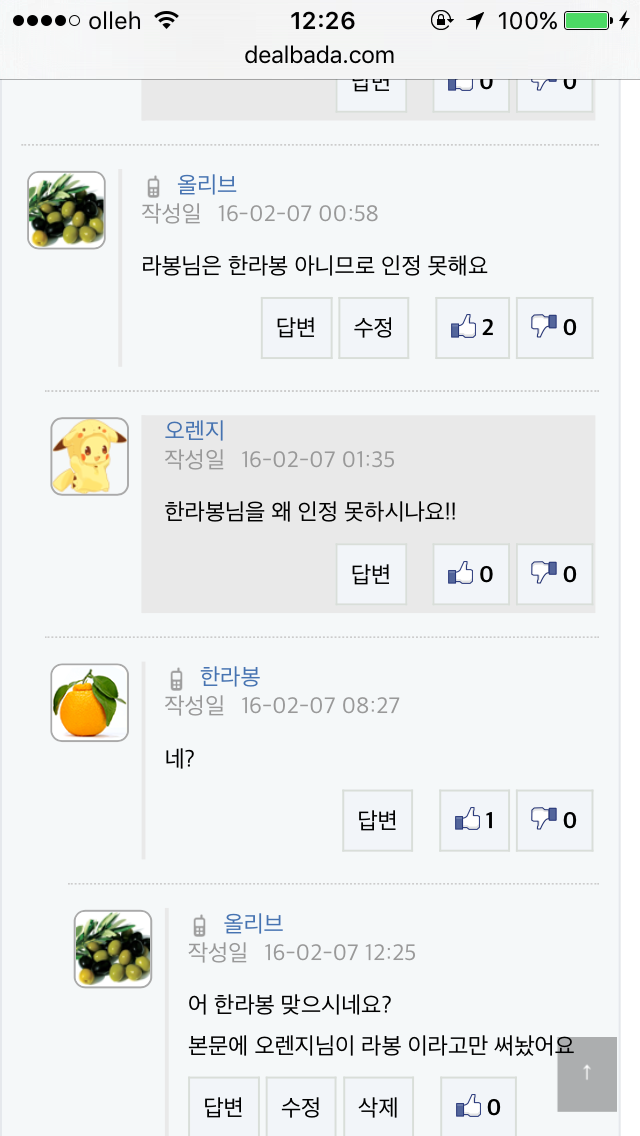Screen dimensions: 640x1136
Task: Tap 오렌지's Pikachu avatar thumbnail
Action: (90, 456)
